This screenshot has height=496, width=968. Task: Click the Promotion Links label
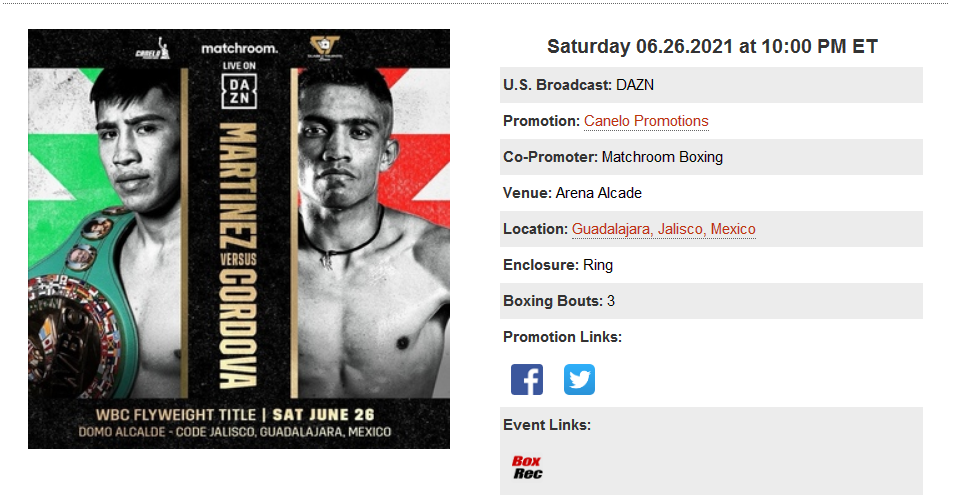(x=562, y=337)
